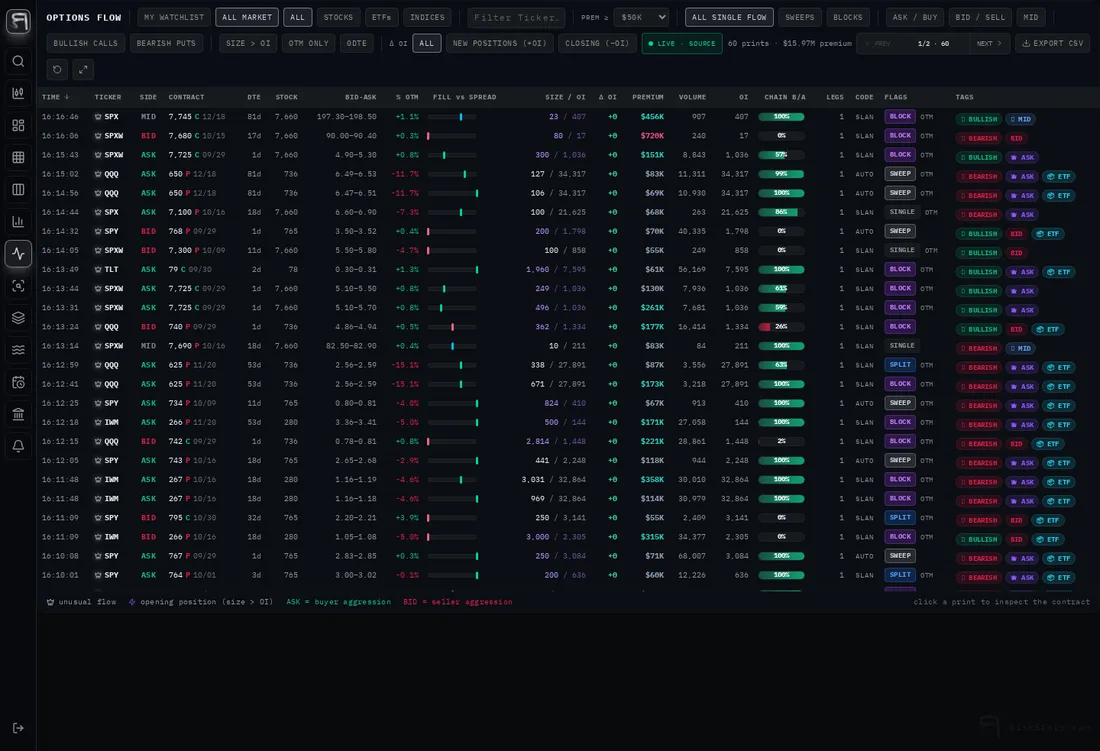Screen dimensions: 1100x751
Task: Sort by the VOLUME column header
Action: click(692, 97)
